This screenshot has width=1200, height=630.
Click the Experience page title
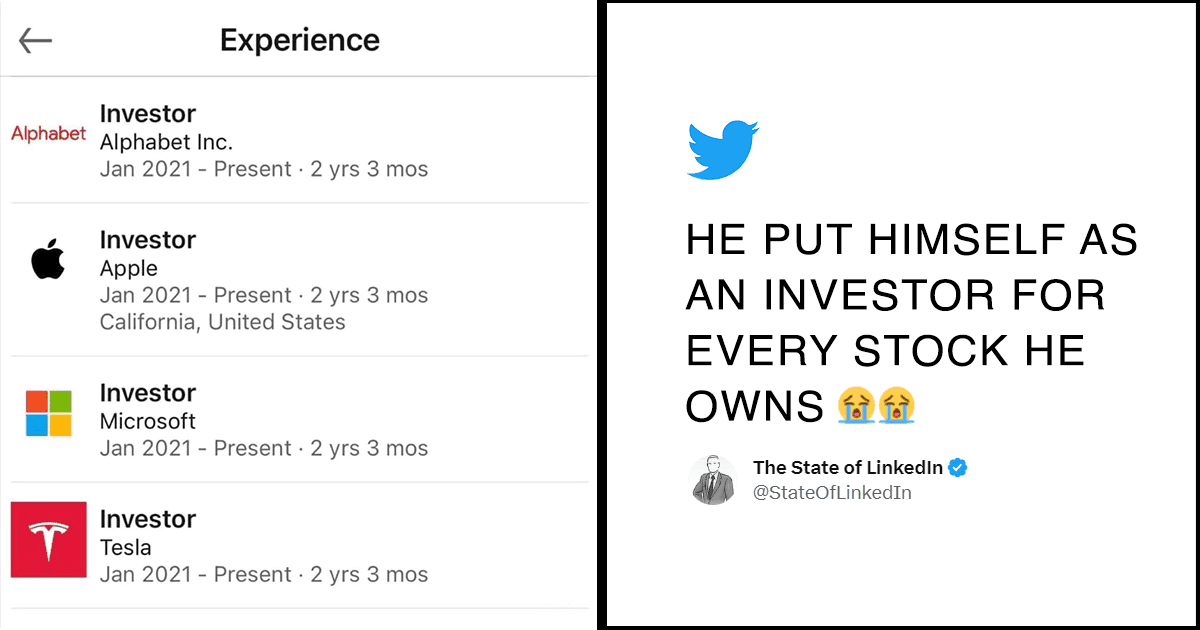(x=299, y=40)
